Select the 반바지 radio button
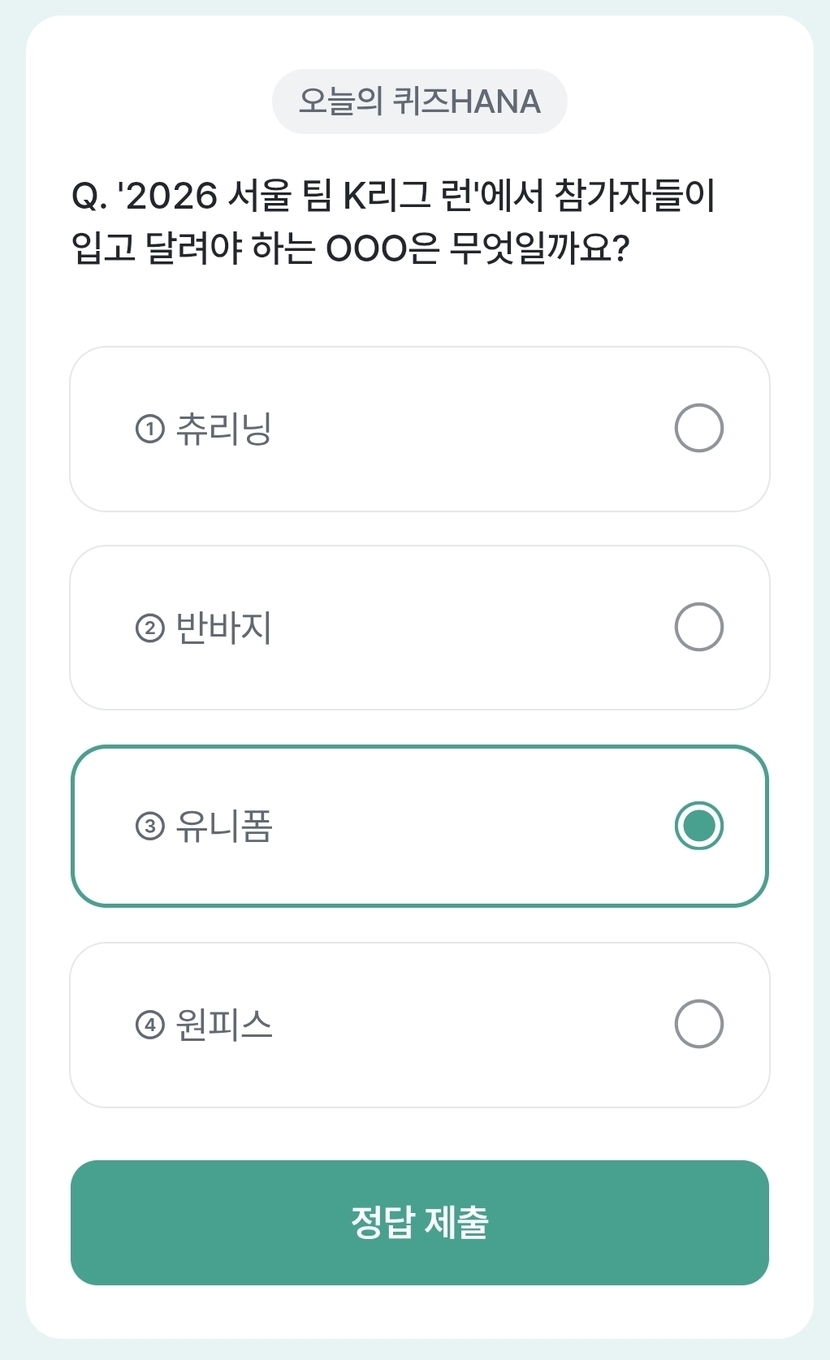Viewport: 830px width, 1360px height. (x=698, y=627)
